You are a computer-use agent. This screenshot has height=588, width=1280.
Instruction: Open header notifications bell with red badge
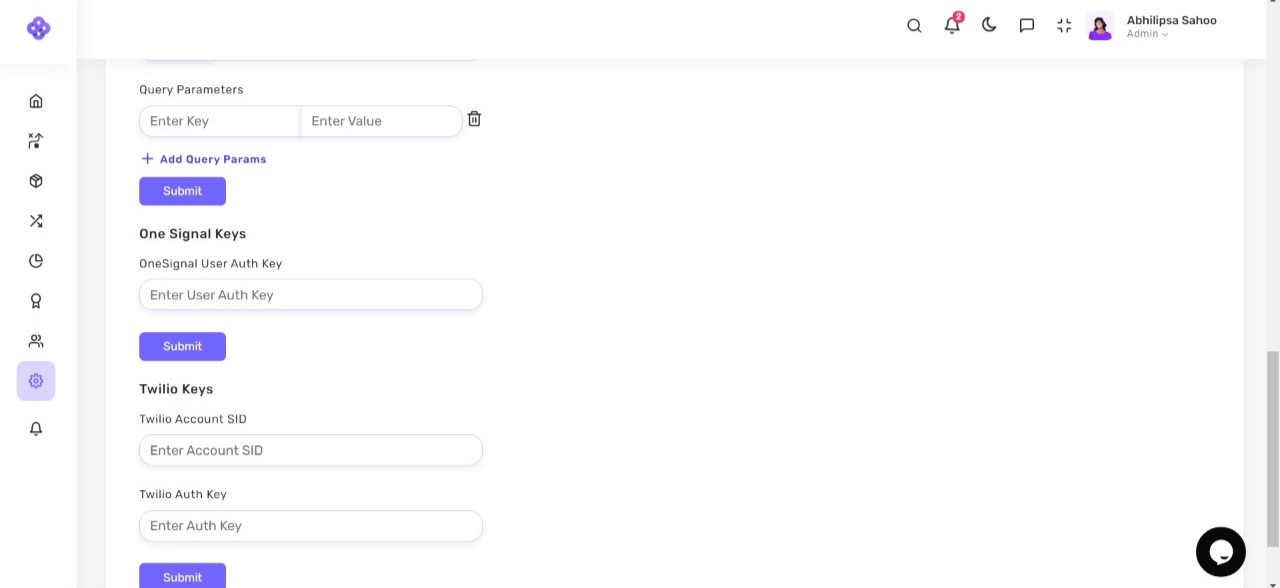952,26
